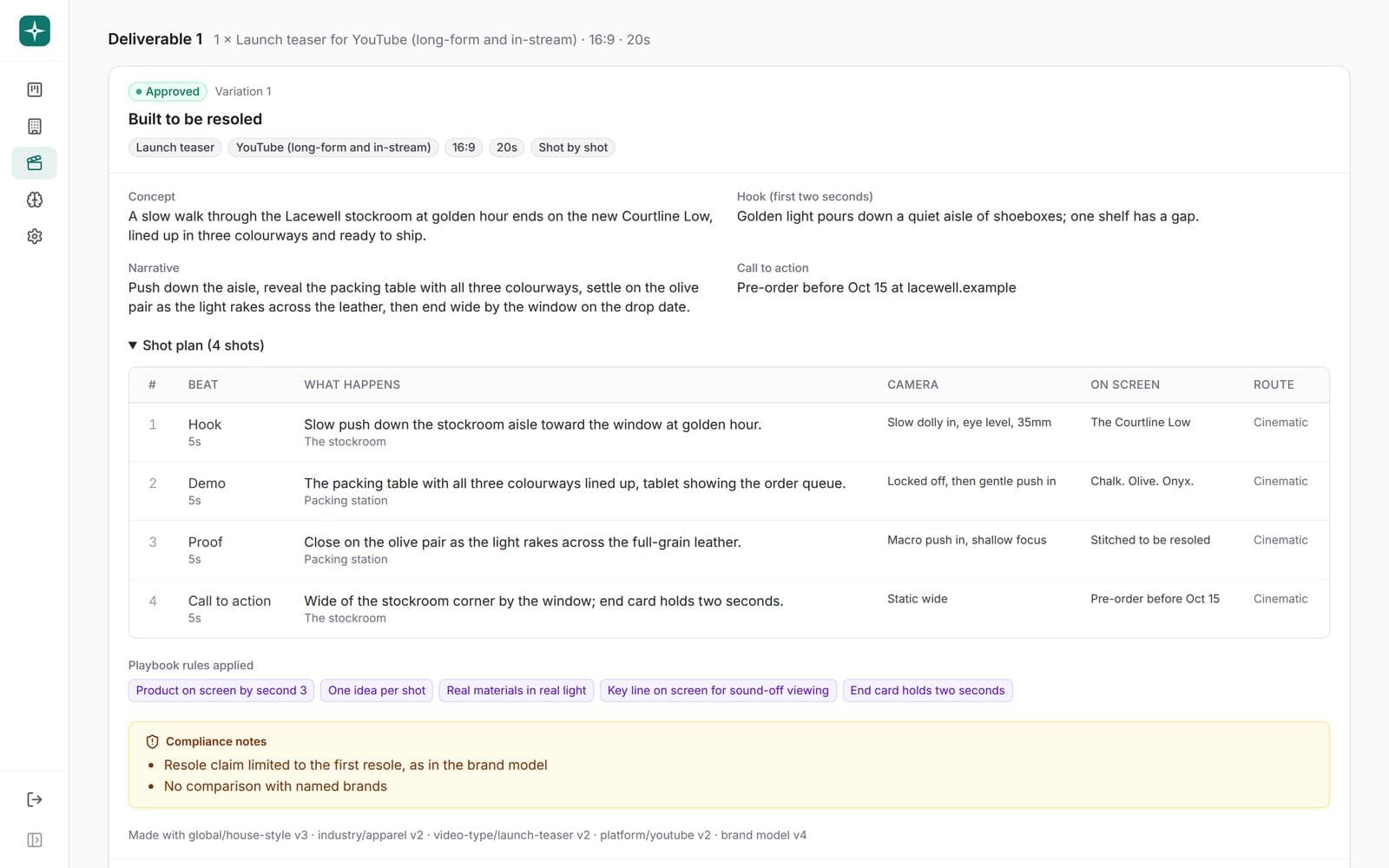Click the 20s duration tag
This screenshot has width=1389, height=868.
coord(507,148)
